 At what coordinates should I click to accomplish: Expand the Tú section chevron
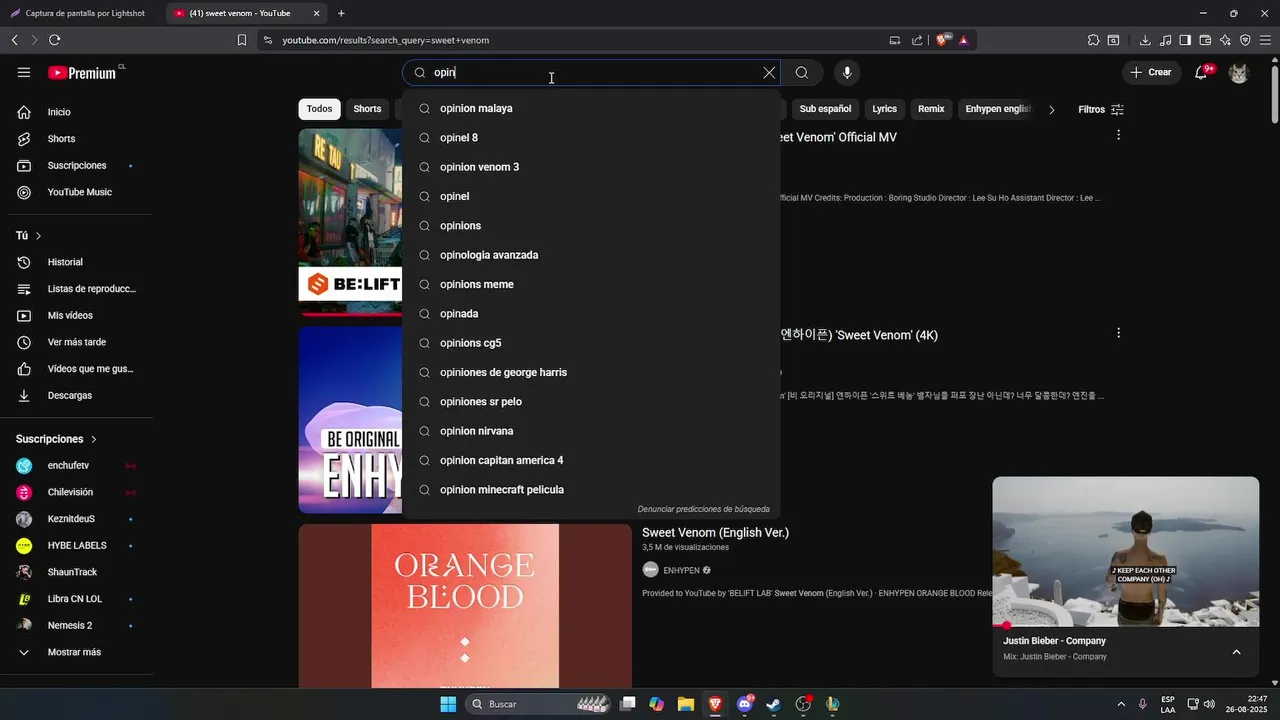[x=38, y=236]
